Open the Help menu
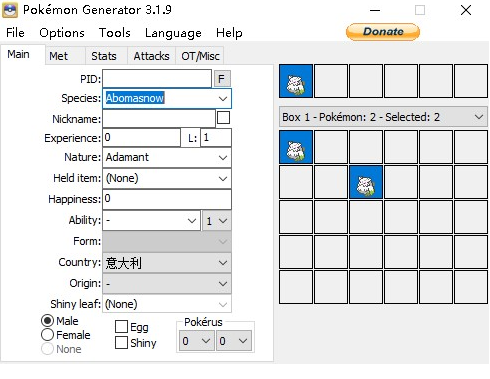 pos(229,33)
